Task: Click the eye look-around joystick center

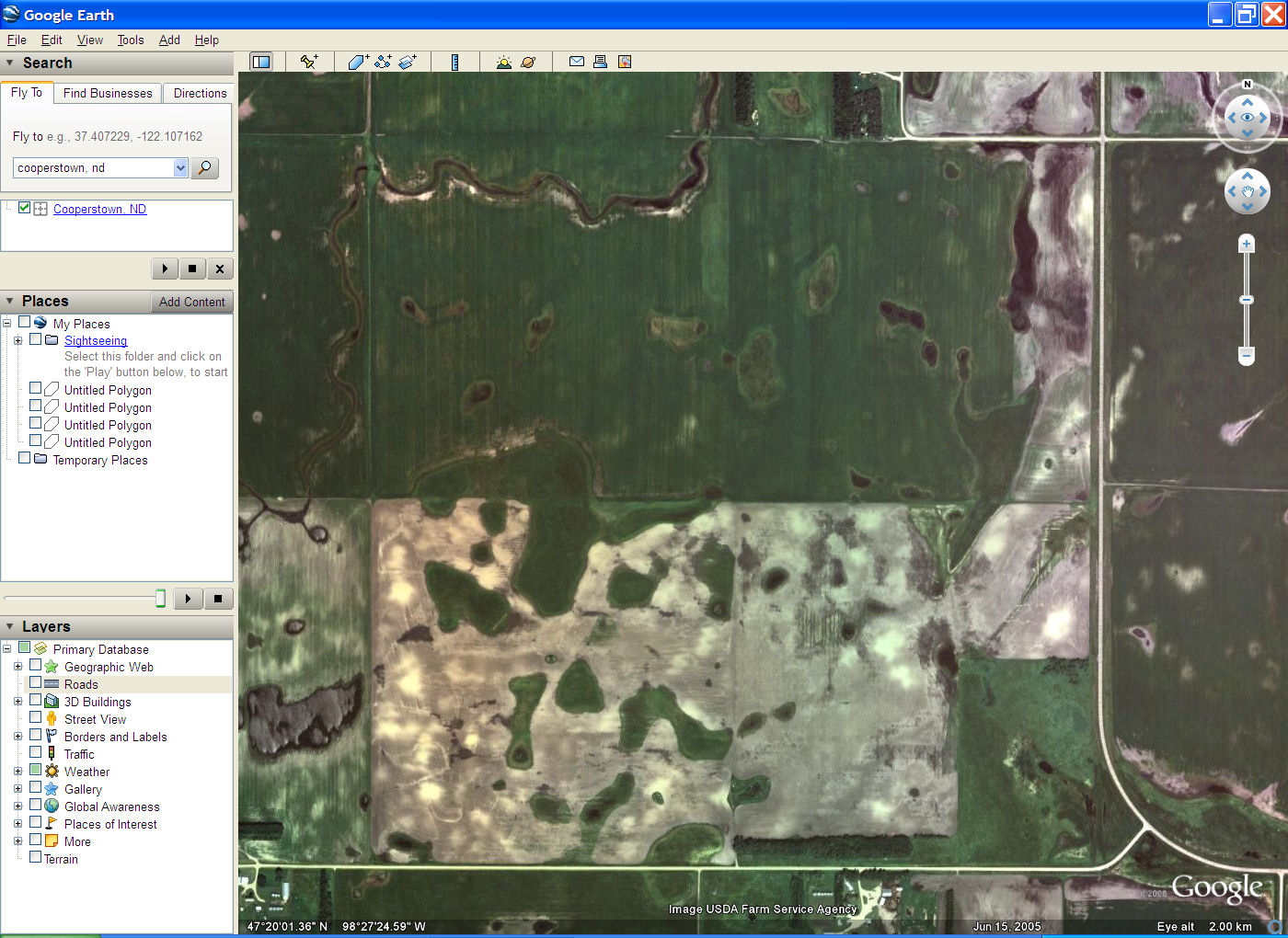Action: point(1248,118)
